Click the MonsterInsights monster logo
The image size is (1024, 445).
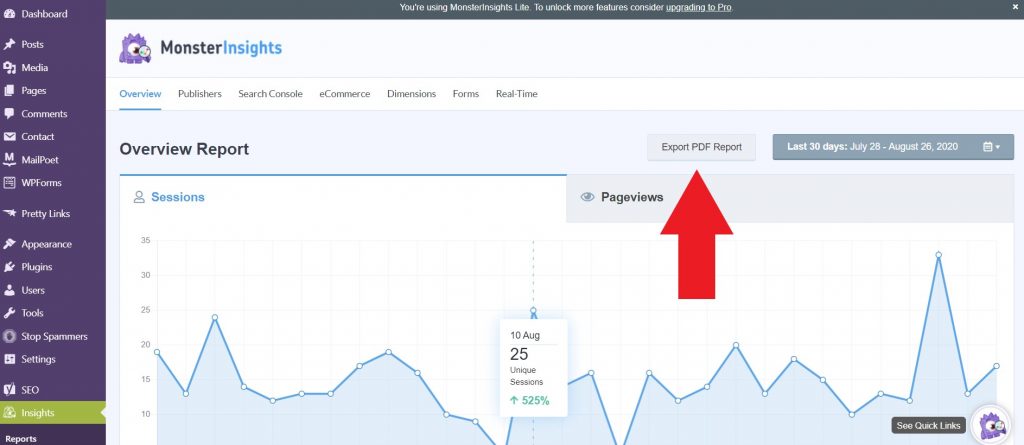[x=135, y=48]
